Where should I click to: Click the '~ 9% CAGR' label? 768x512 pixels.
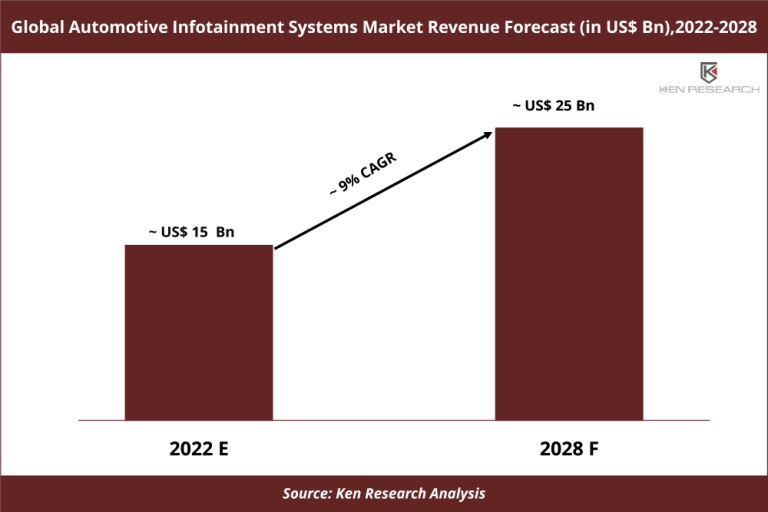(363, 174)
